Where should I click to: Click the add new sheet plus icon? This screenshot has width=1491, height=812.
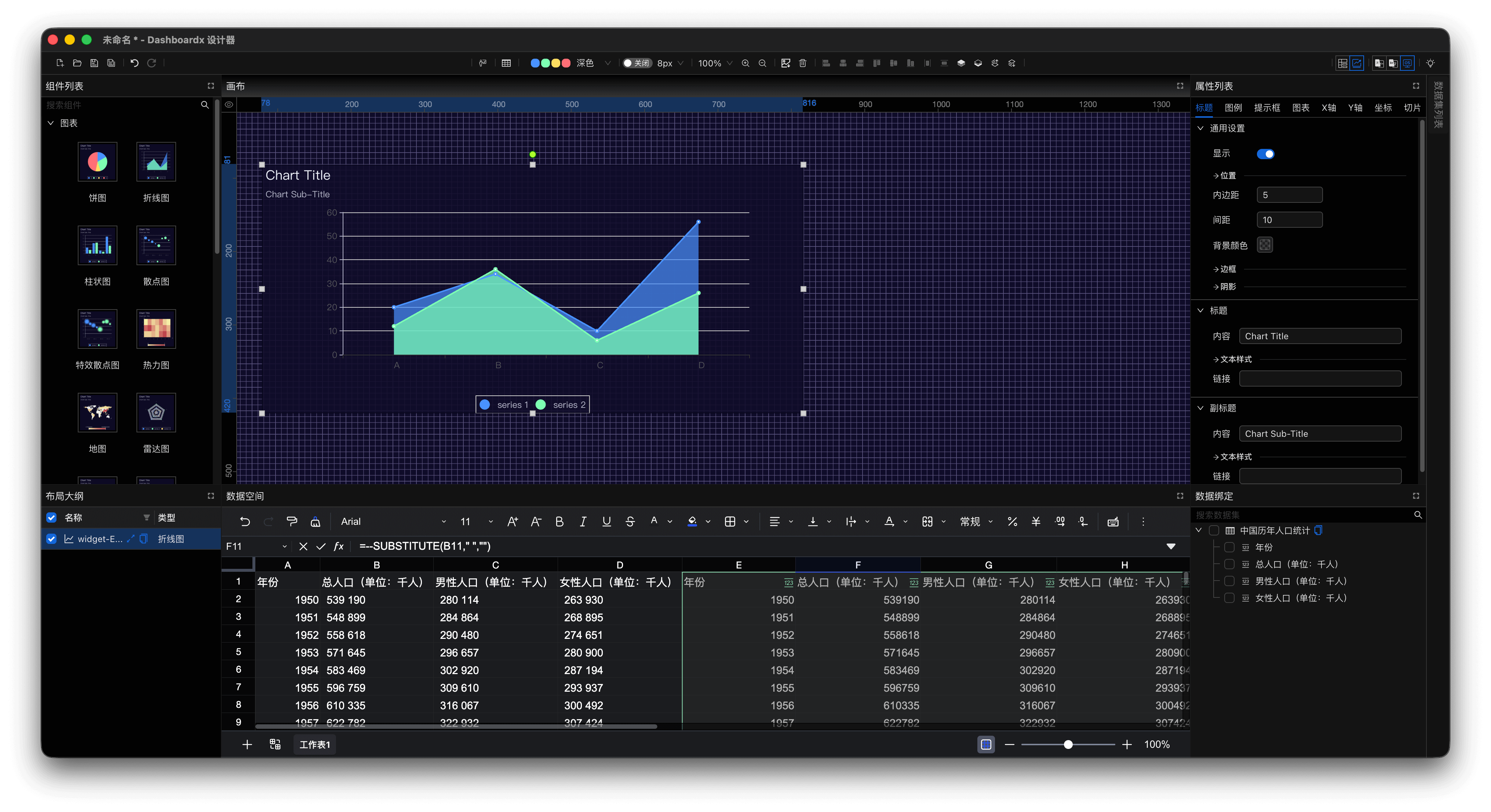click(x=247, y=744)
